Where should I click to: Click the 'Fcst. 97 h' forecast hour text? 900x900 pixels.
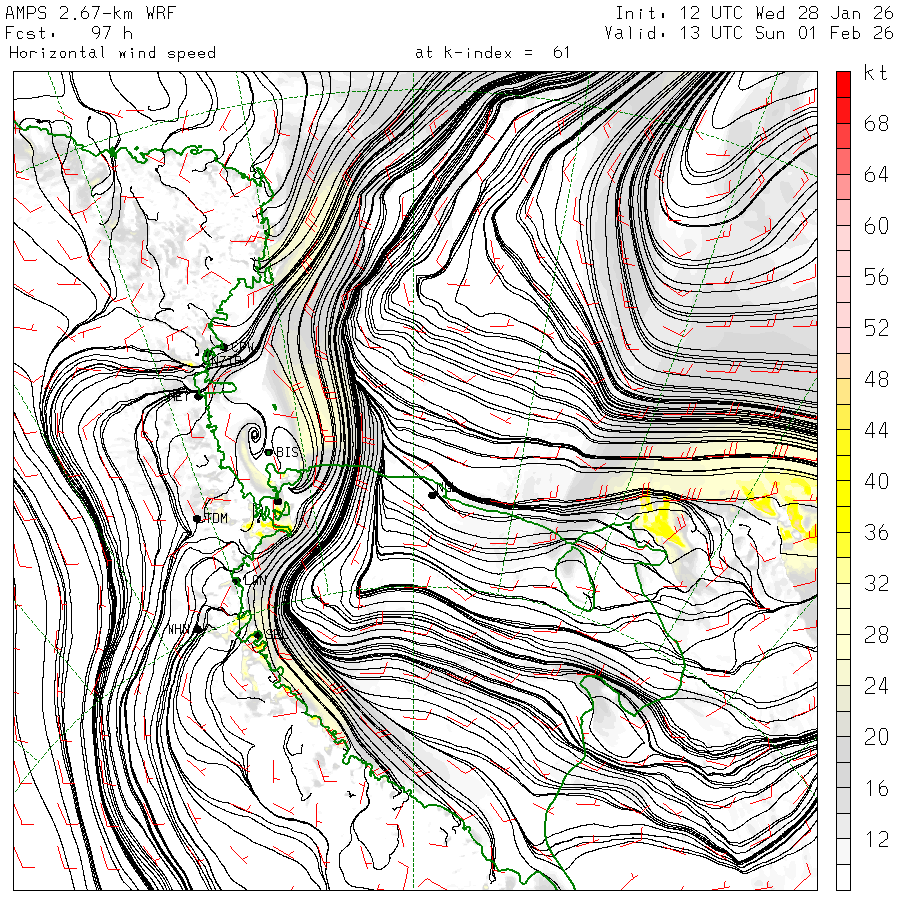68,33
